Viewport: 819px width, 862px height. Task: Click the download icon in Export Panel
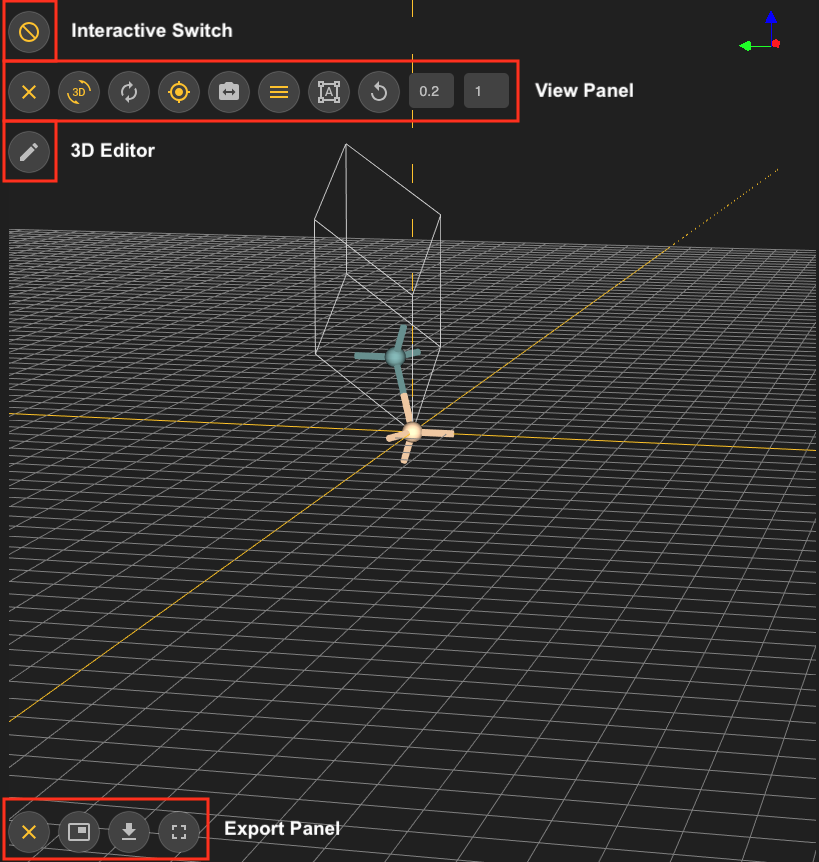[129, 832]
